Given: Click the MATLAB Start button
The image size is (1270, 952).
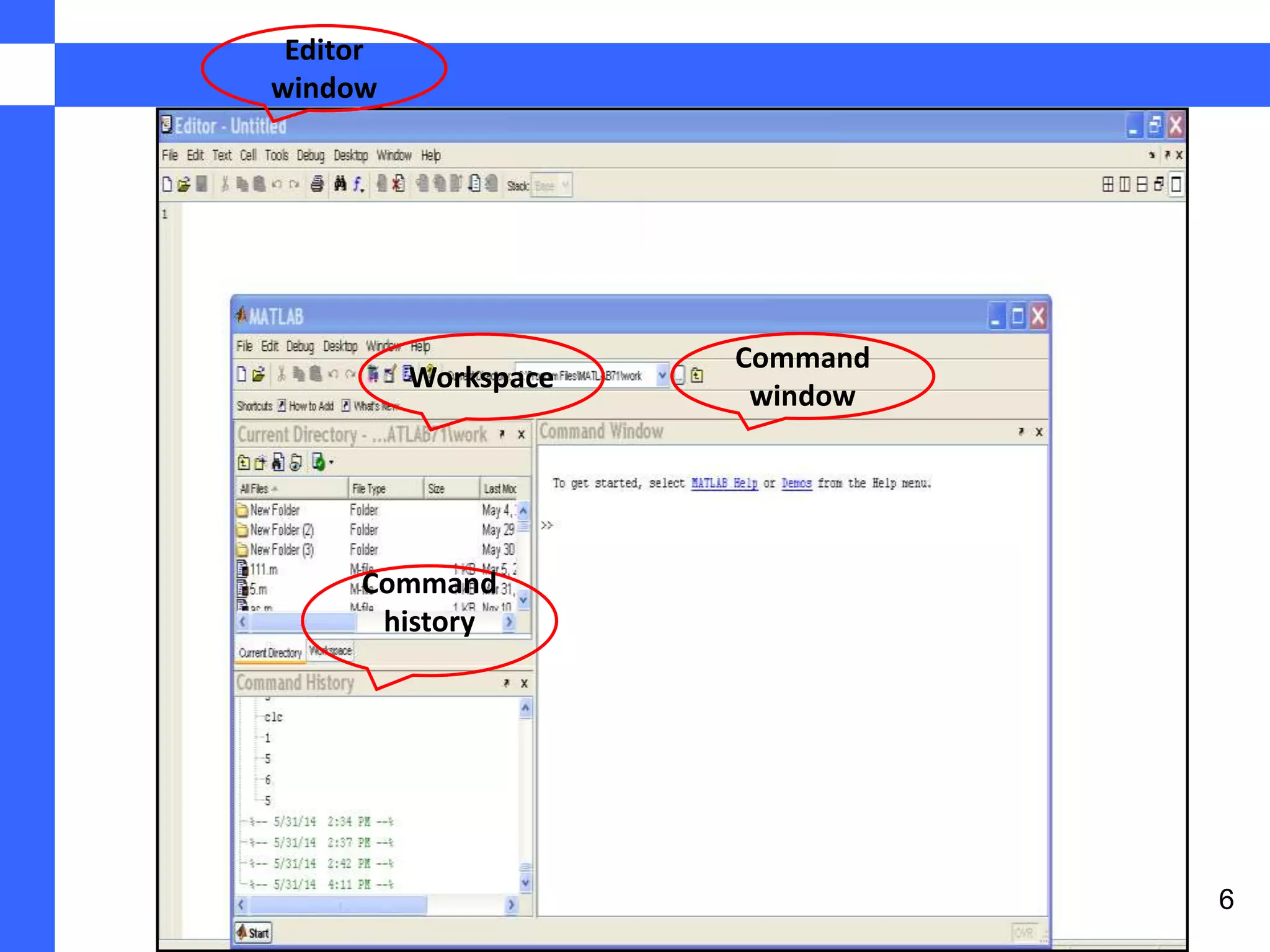Looking at the screenshot, I should click(x=253, y=933).
